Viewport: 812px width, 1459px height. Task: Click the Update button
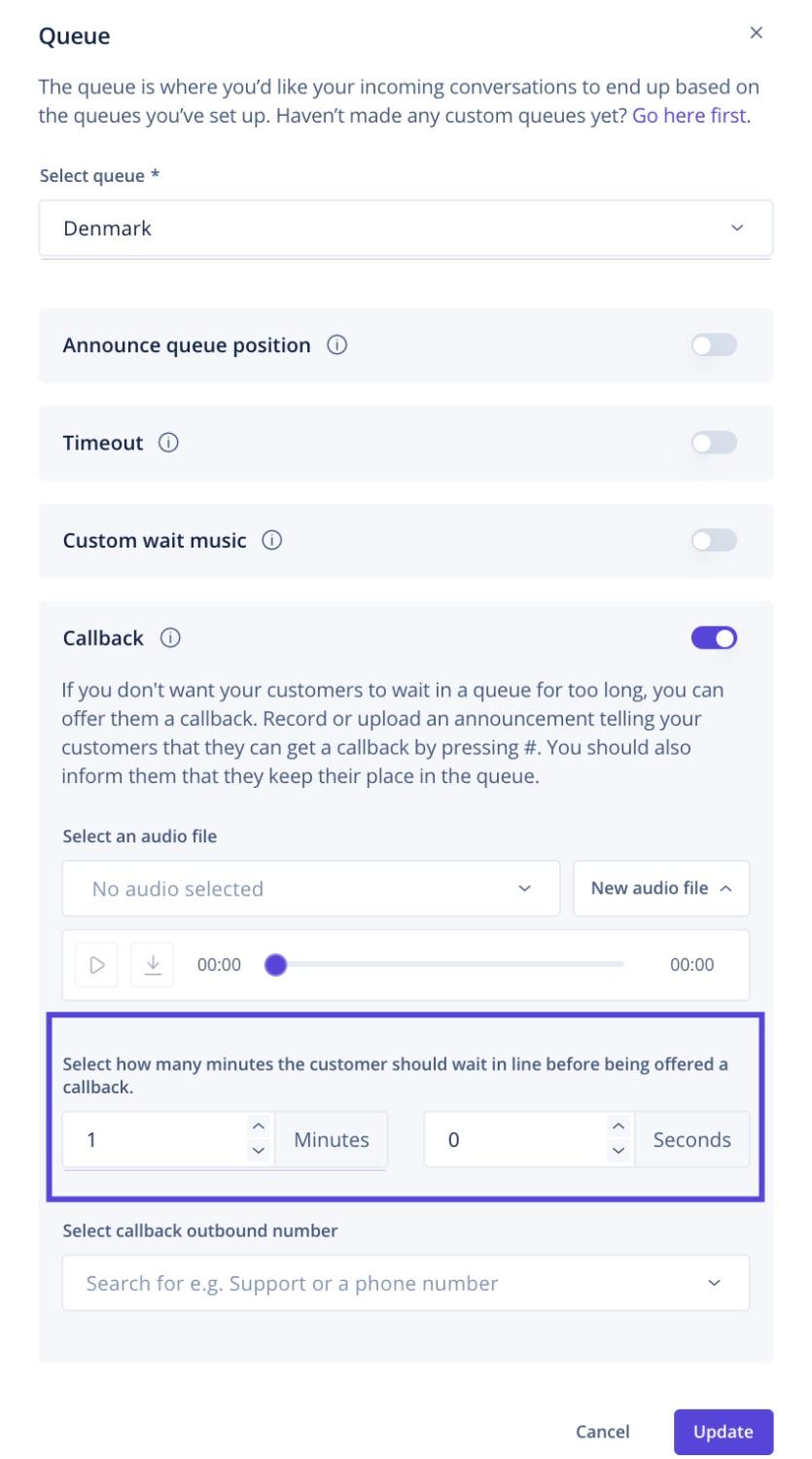724,1432
